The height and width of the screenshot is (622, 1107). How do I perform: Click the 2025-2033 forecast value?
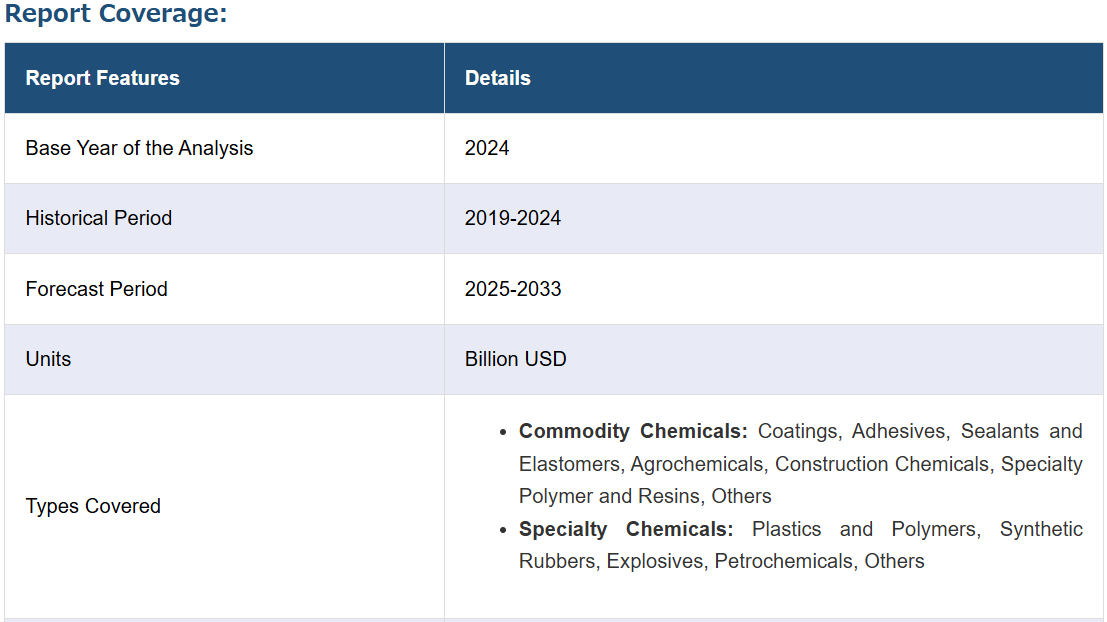[513, 289]
